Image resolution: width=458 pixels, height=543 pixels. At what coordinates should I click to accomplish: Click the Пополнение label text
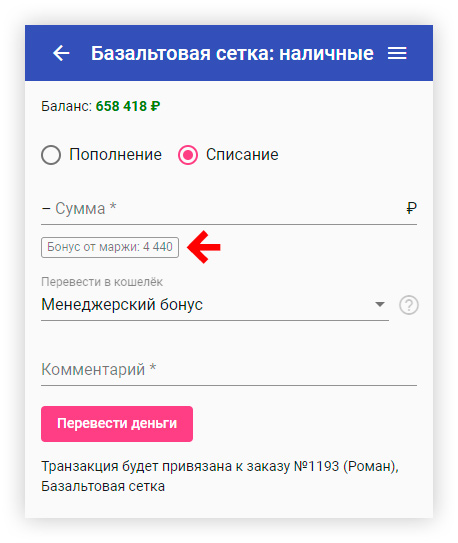coord(115,154)
